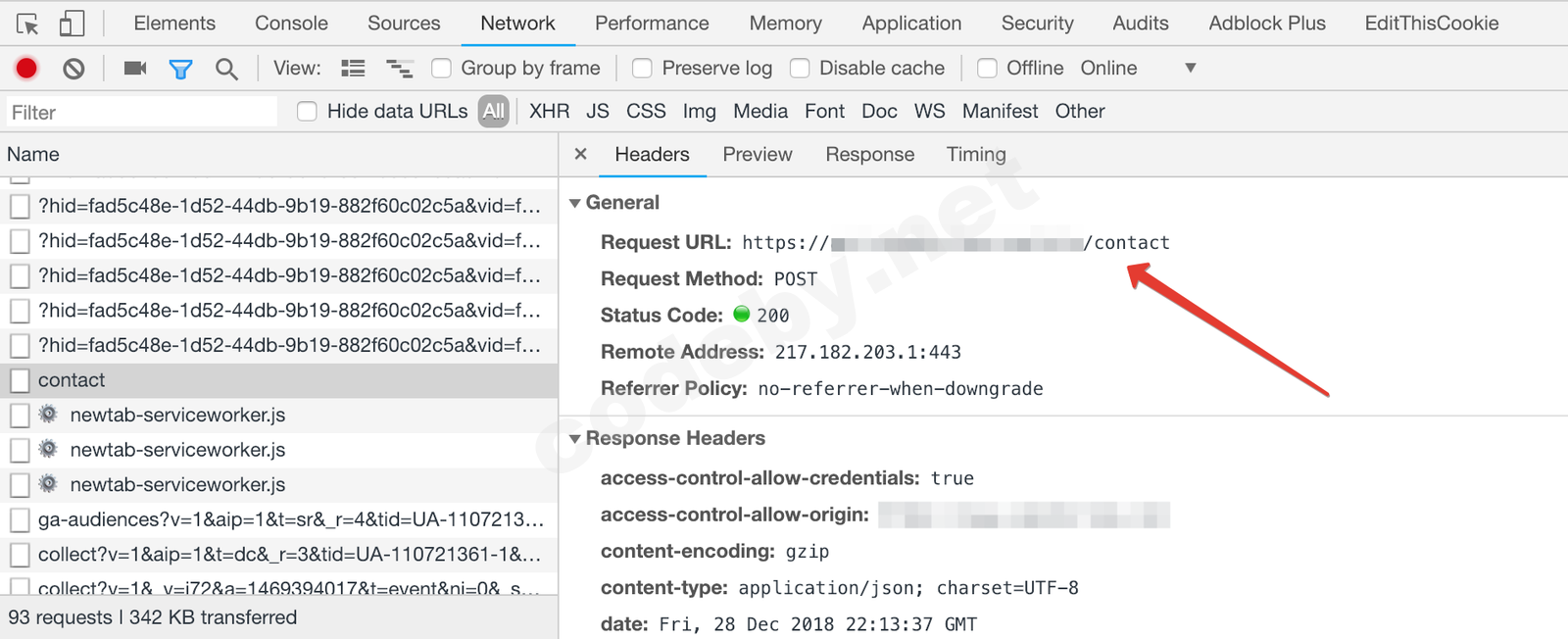Stop recording the network log
This screenshot has height=639, width=1568.
pyautogui.click(x=26, y=69)
